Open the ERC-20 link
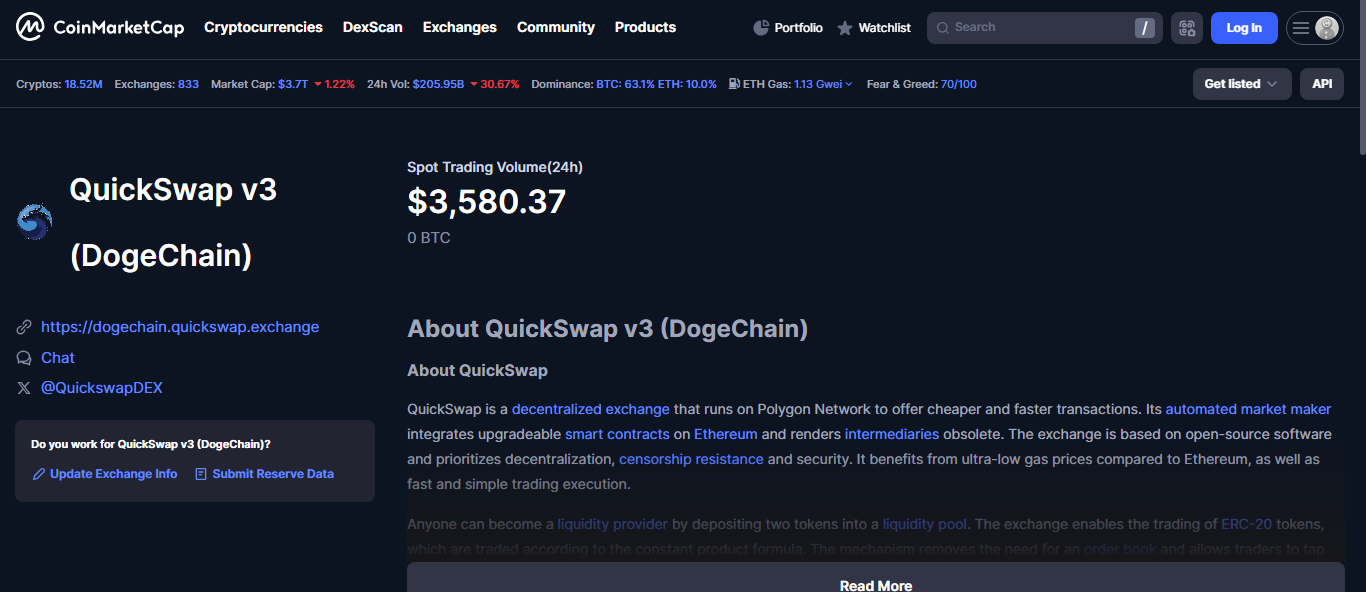Image resolution: width=1366 pixels, height=592 pixels. click(1246, 524)
